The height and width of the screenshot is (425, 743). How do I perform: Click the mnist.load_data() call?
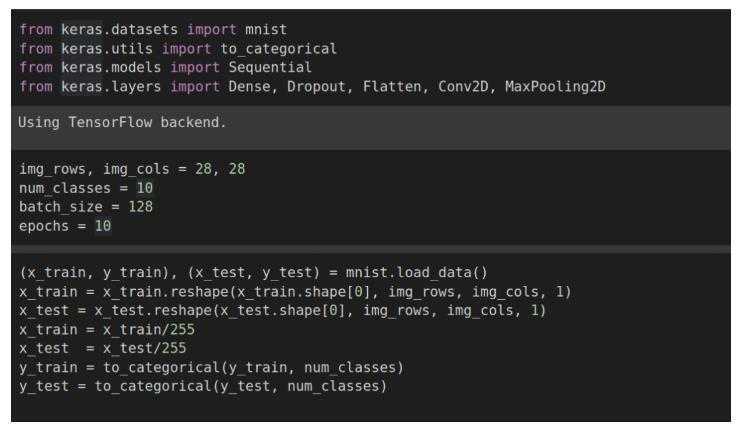(417, 273)
